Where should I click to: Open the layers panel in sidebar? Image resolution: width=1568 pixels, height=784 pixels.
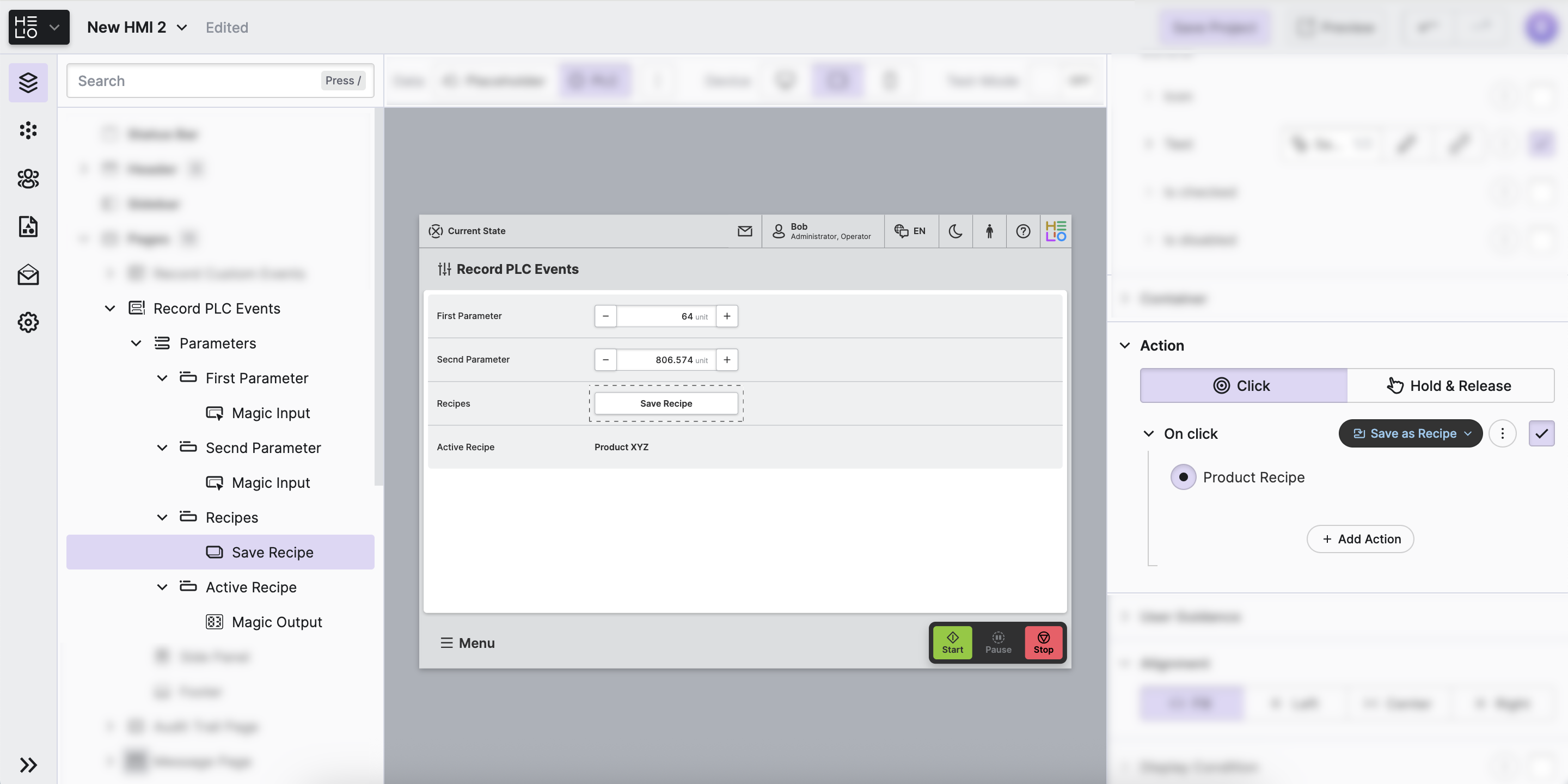[x=28, y=82]
